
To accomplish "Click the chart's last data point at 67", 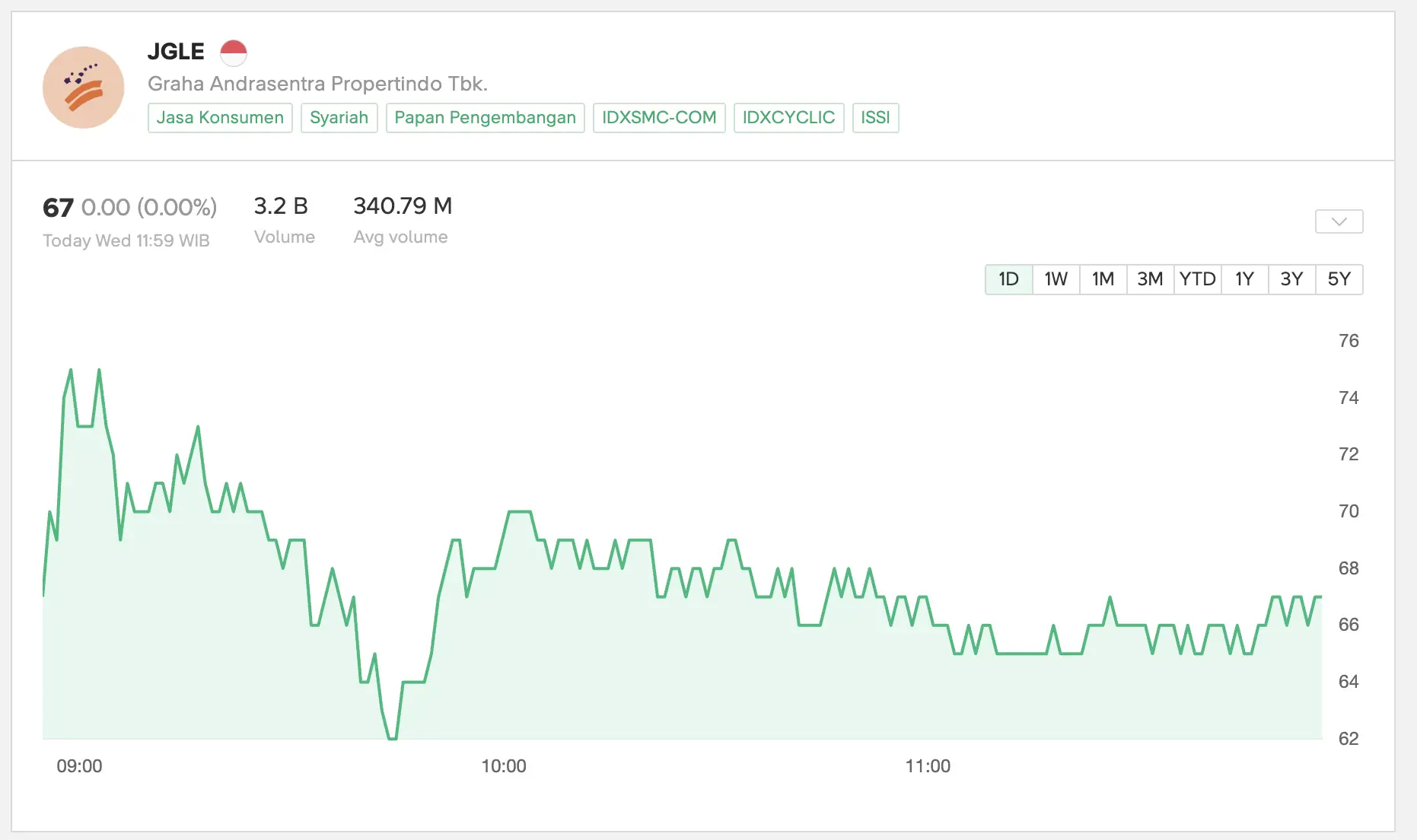I will [x=1320, y=597].
